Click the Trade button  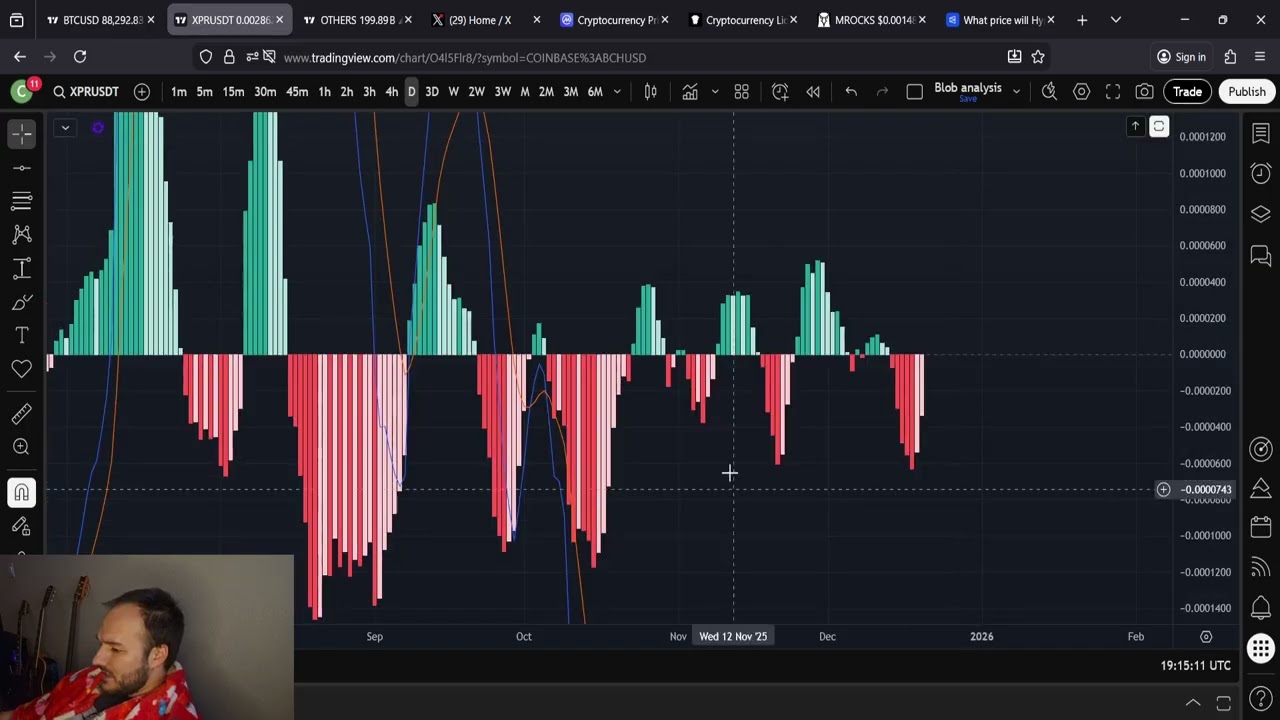[x=1187, y=92]
